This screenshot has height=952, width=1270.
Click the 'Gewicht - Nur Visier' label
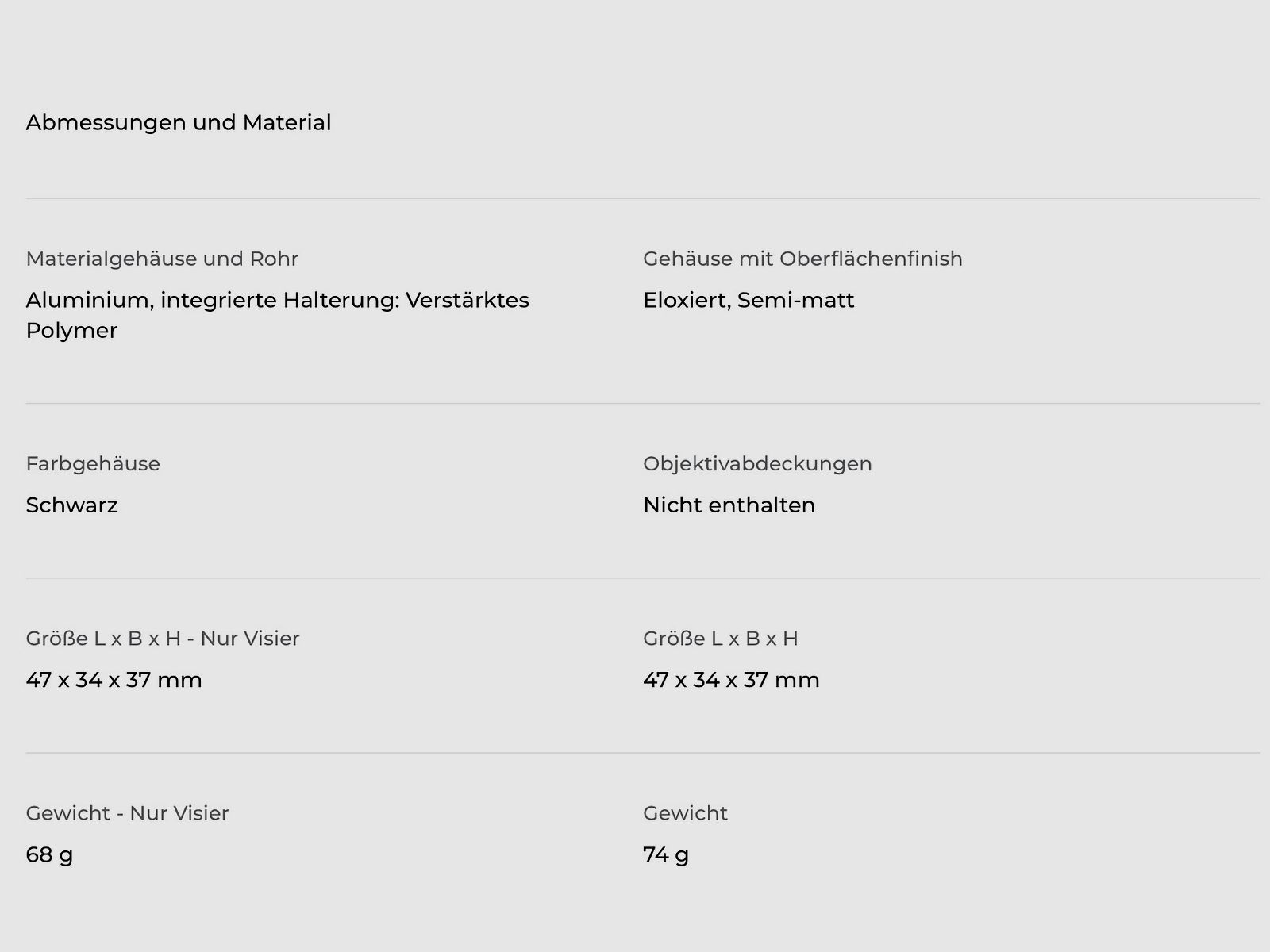(127, 813)
